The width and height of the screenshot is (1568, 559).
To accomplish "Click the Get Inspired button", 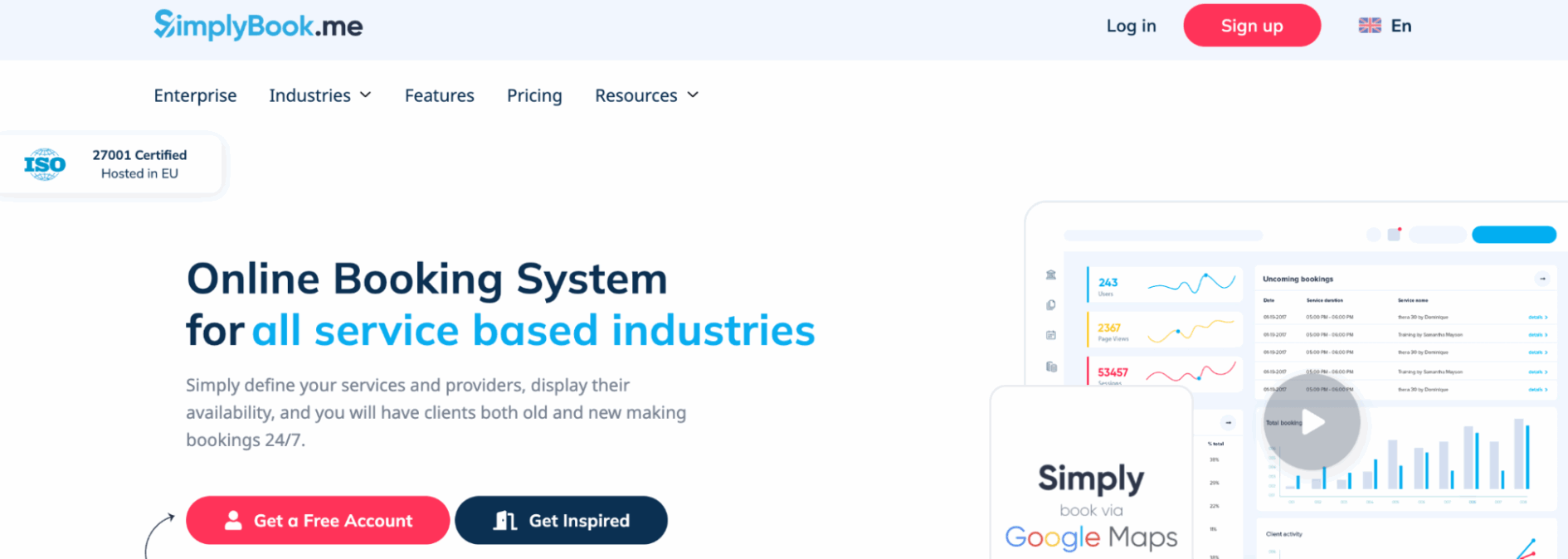I will pyautogui.click(x=561, y=520).
